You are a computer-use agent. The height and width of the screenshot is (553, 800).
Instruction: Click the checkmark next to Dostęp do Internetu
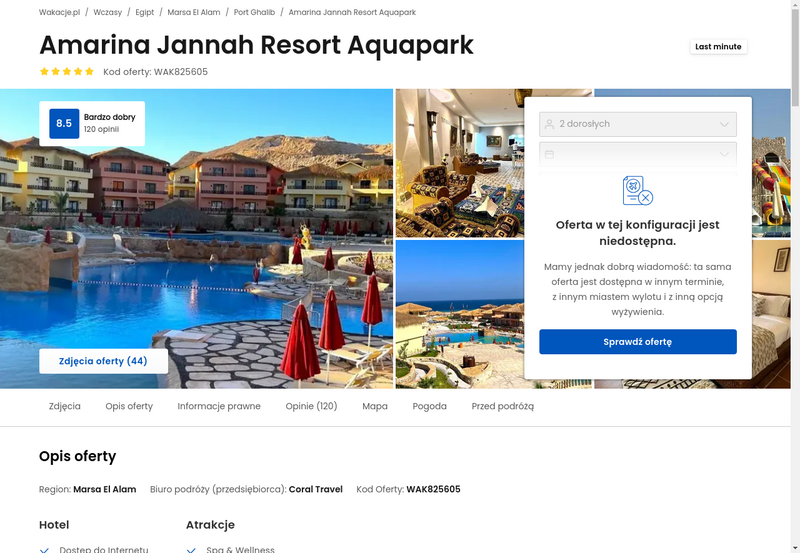point(44,550)
